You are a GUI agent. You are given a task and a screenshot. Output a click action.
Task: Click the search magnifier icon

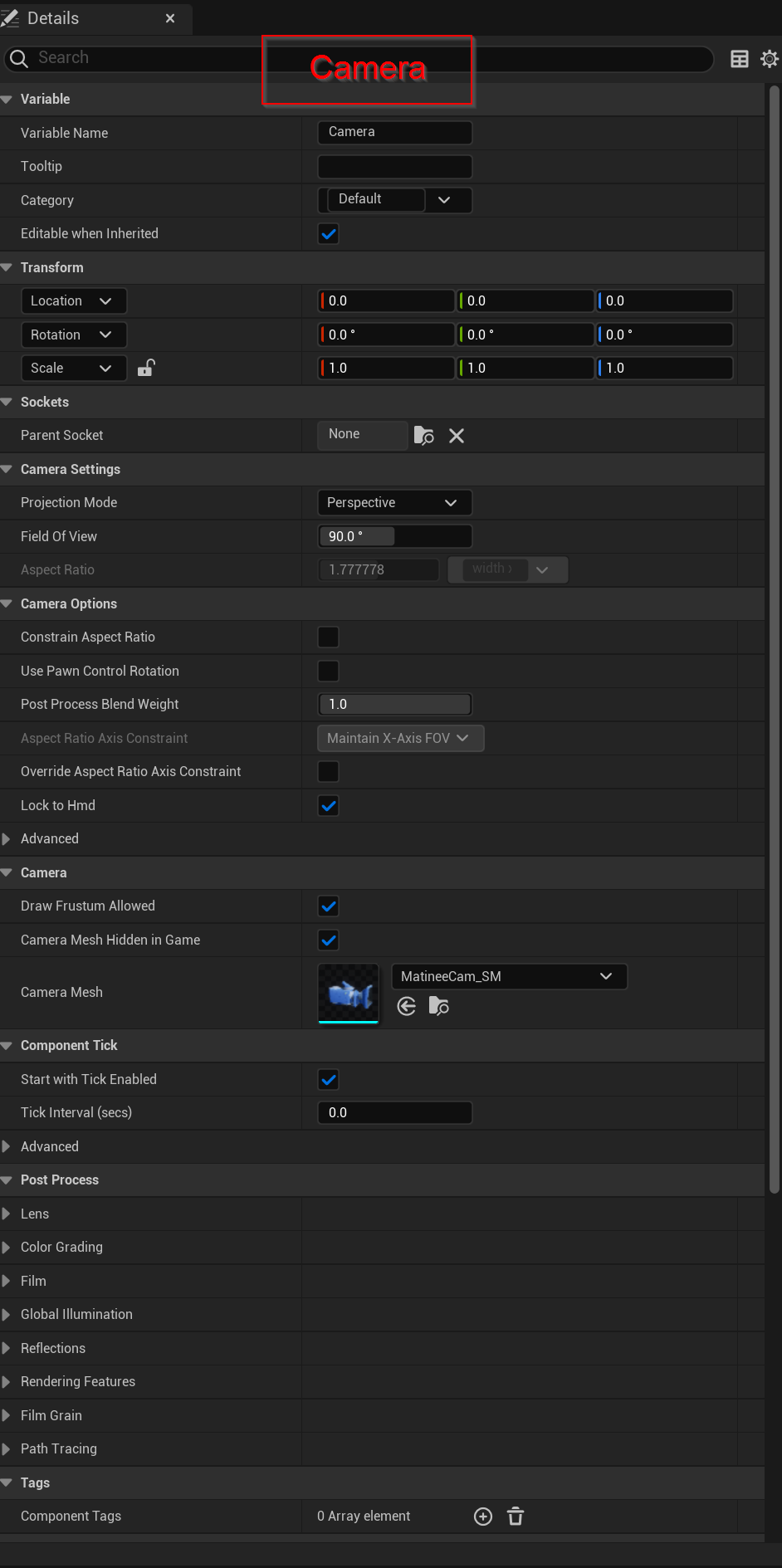[x=19, y=58]
